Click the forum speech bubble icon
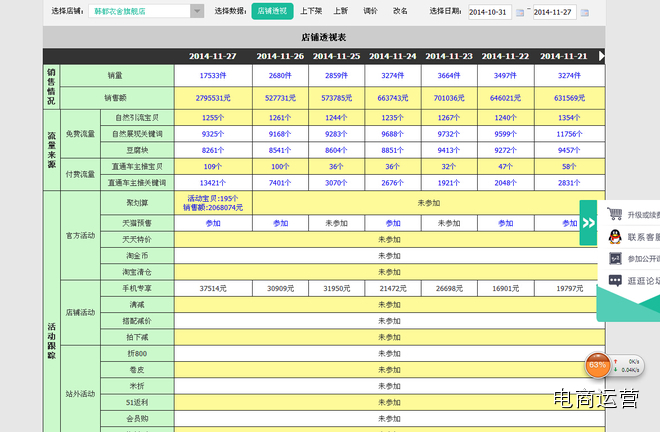Image resolution: width=660 pixels, height=432 pixels. click(x=615, y=280)
